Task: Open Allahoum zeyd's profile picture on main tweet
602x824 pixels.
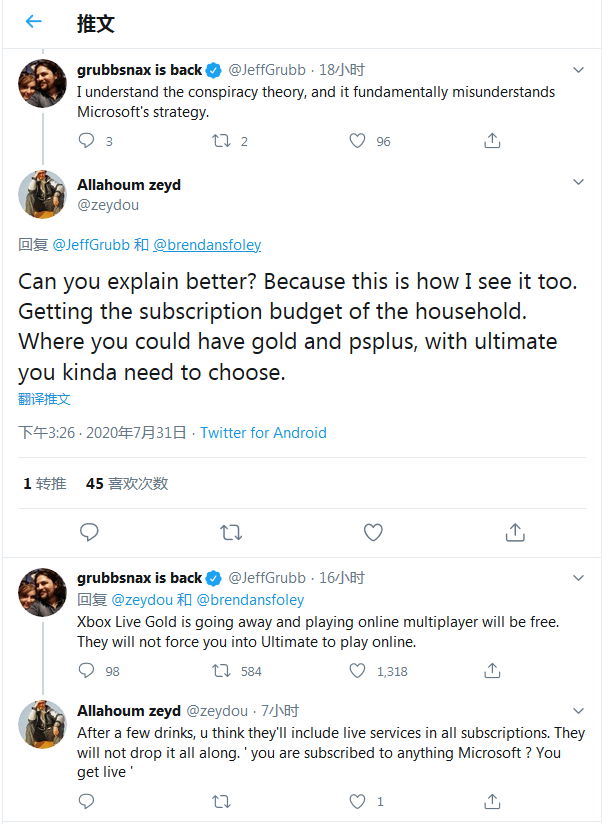Action: pyautogui.click(x=42, y=194)
